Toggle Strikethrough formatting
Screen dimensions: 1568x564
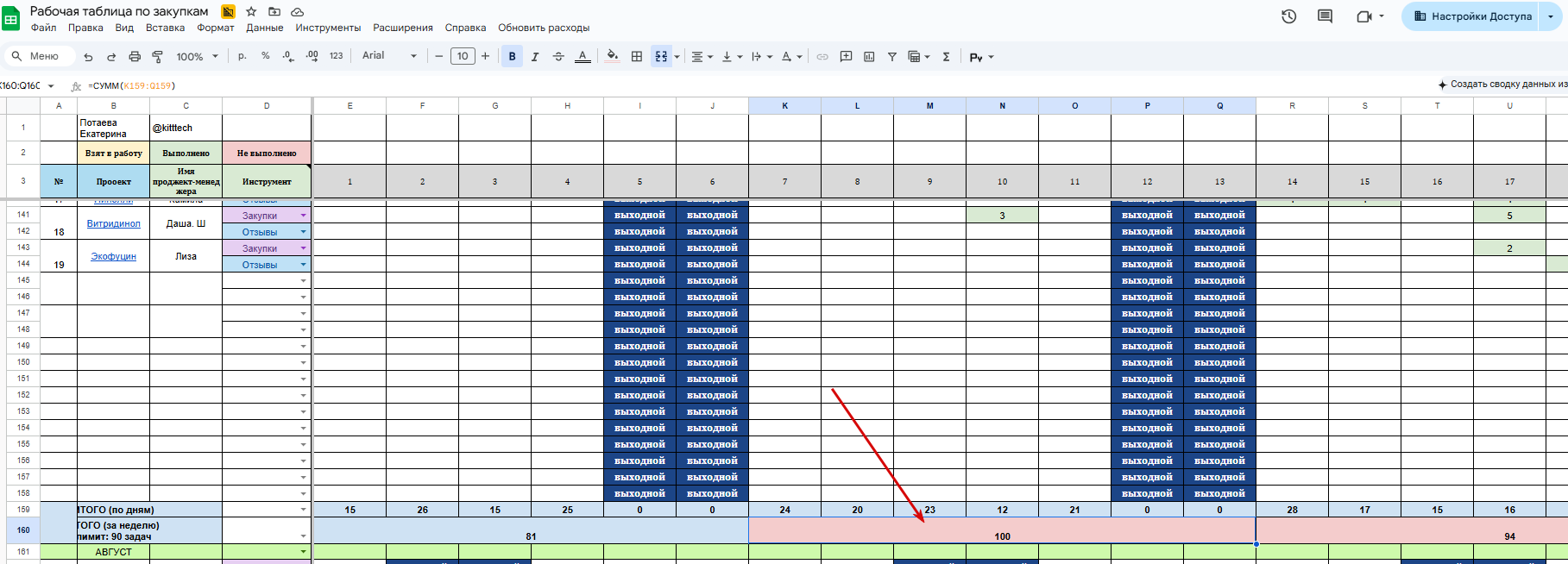coord(558,57)
